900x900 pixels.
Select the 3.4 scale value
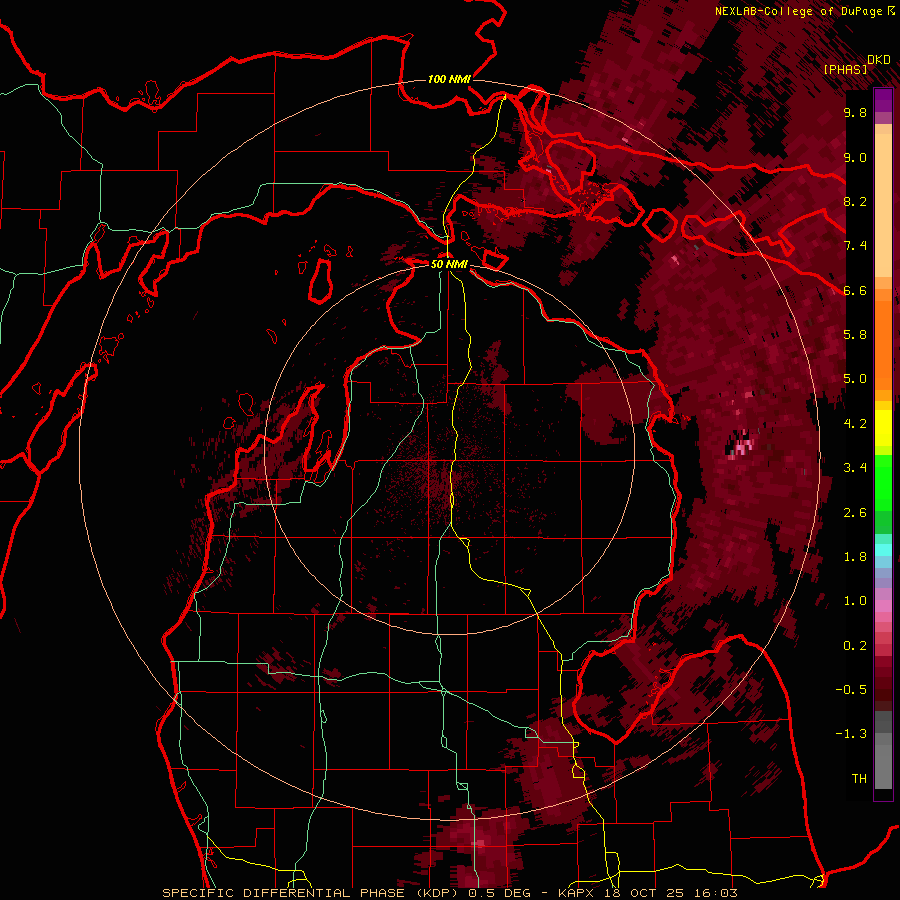(x=855, y=468)
